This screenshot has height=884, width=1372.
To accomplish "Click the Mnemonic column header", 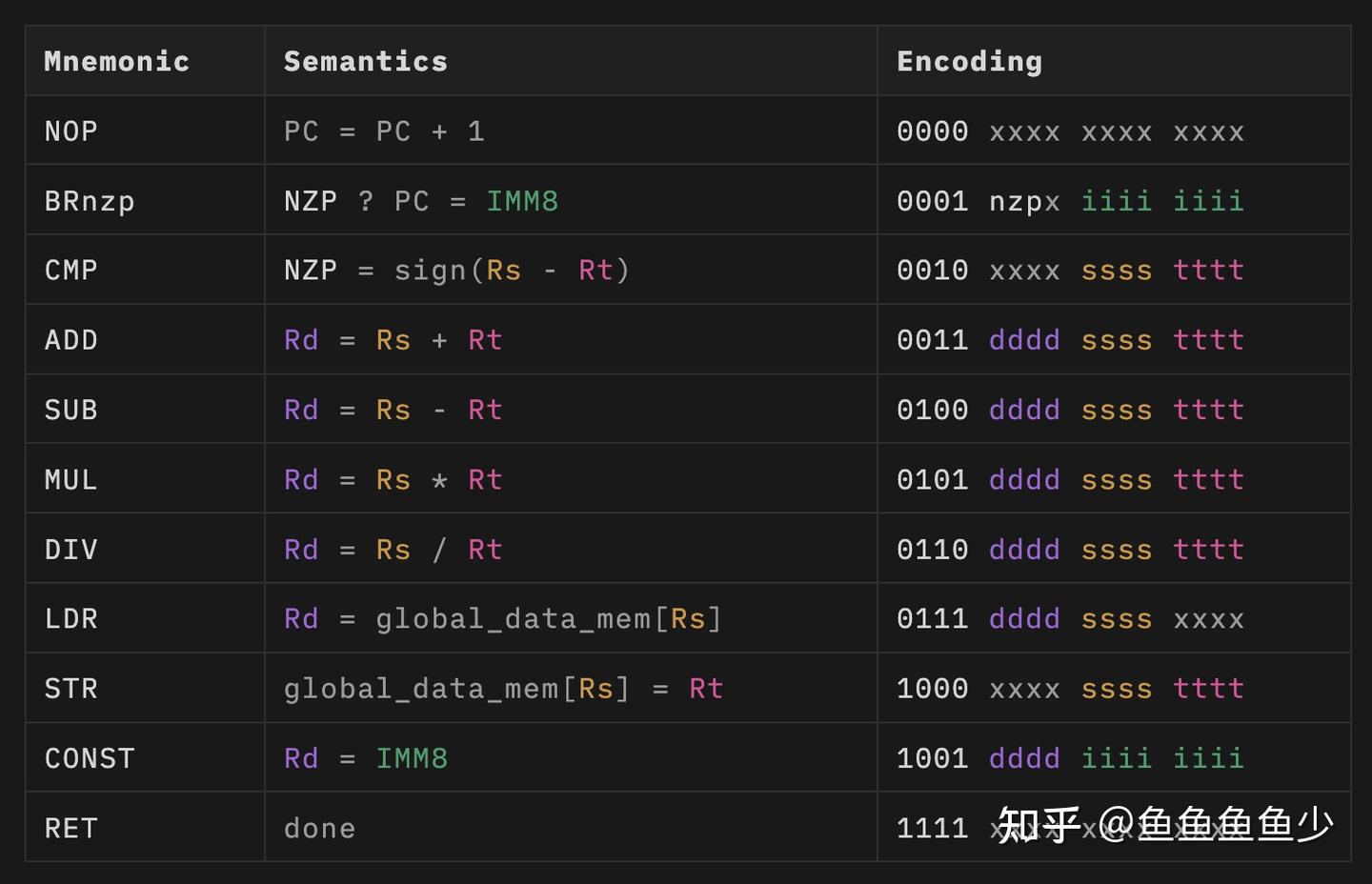I will [116, 60].
